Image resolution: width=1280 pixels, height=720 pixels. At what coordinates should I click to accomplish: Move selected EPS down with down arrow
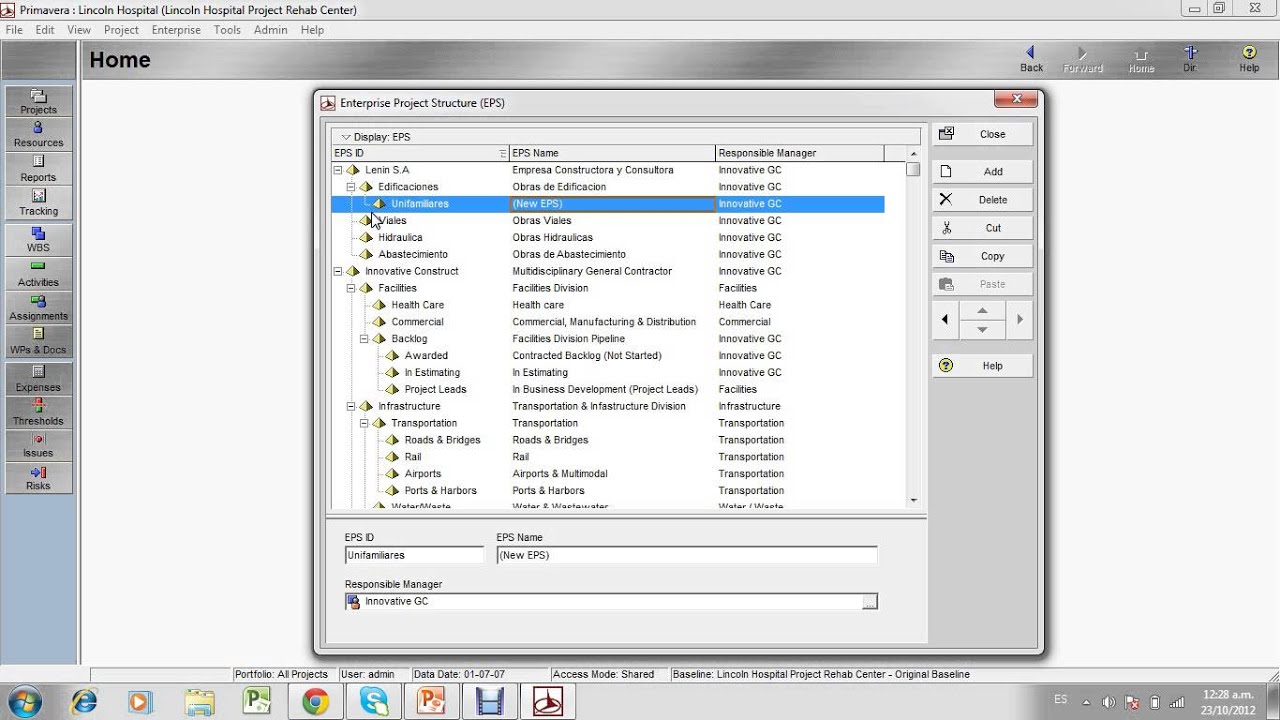click(982, 330)
